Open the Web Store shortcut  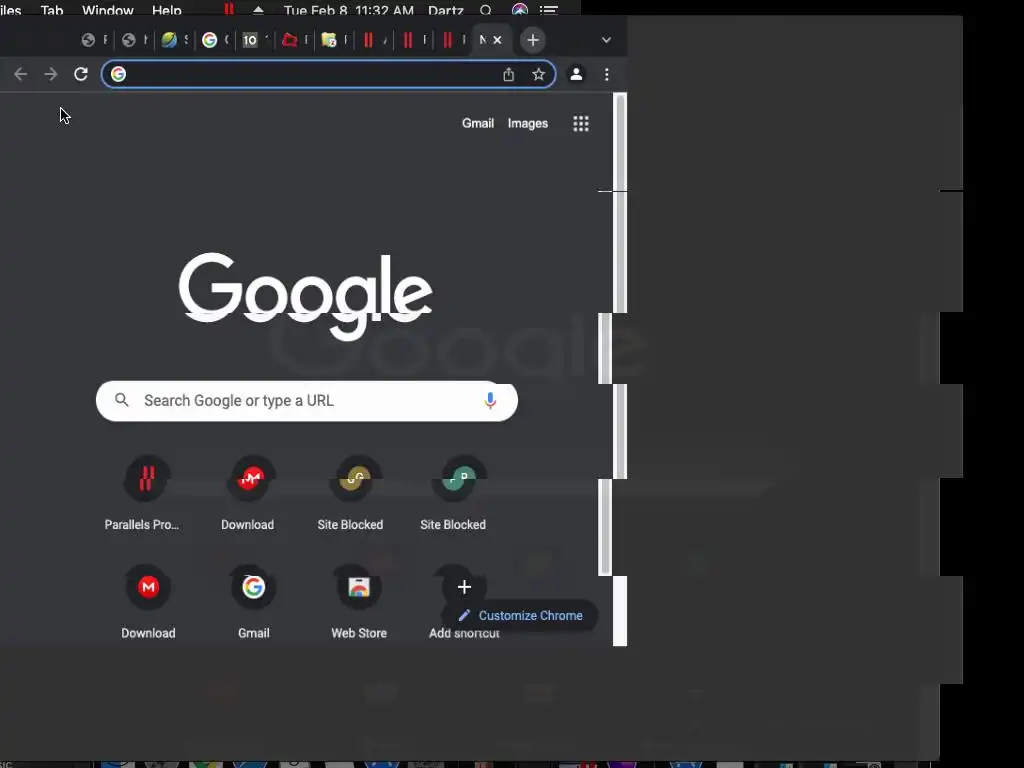pyautogui.click(x=359, y=601)
